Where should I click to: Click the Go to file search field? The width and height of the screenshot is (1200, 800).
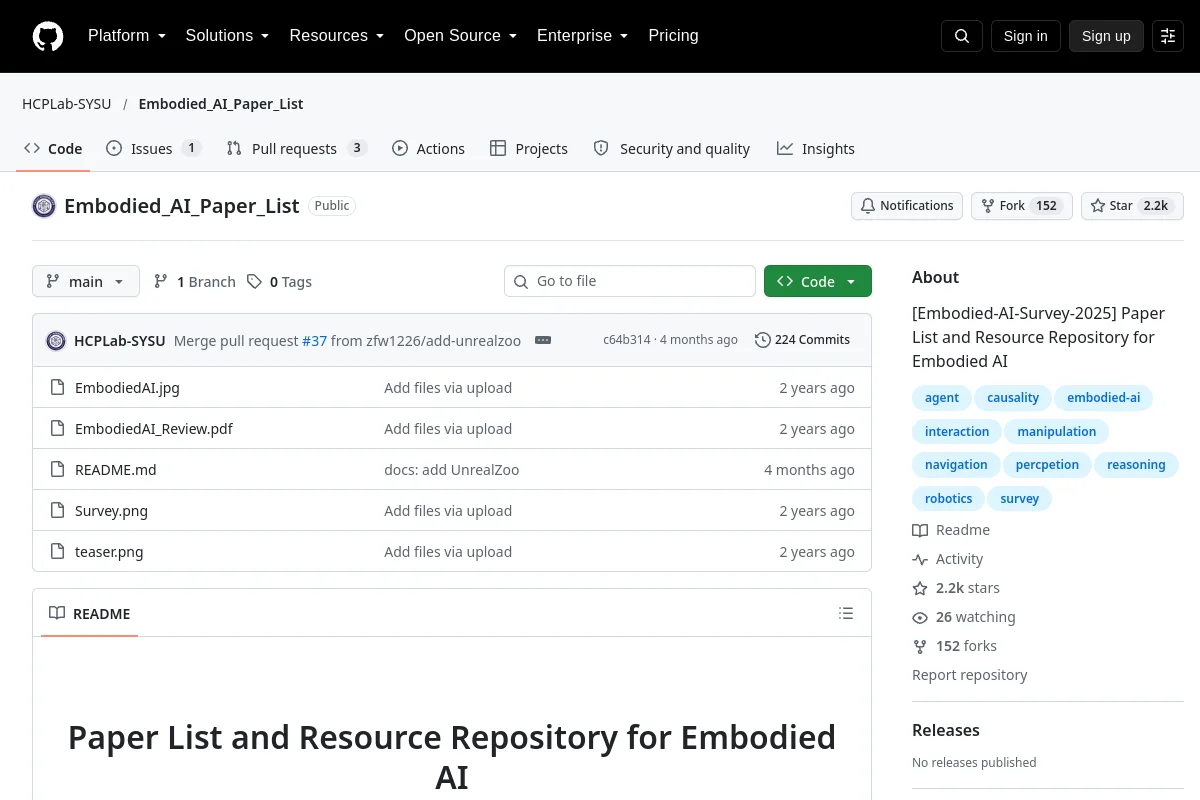tap(630, 282)
